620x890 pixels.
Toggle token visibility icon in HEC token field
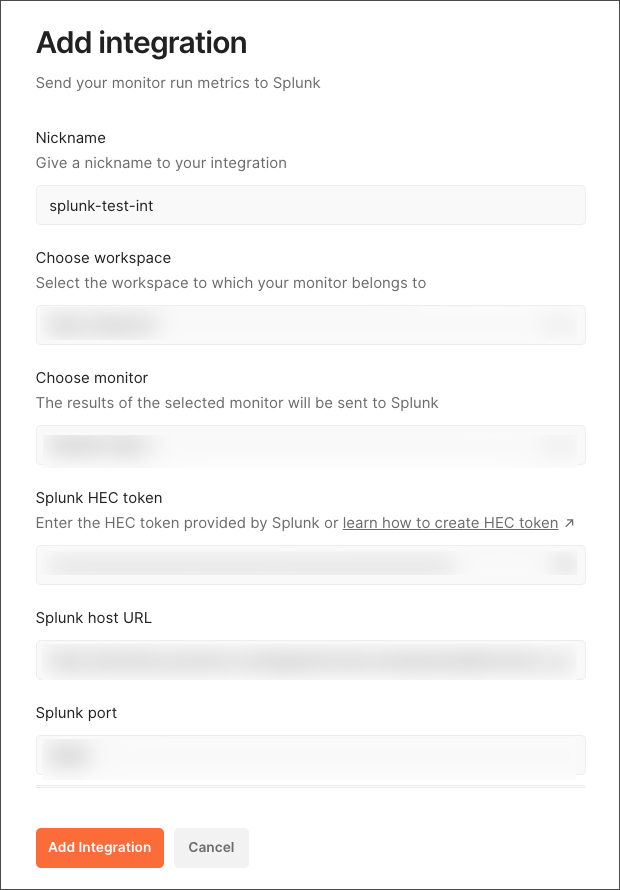pyautogui.click(x=563, y=565)
